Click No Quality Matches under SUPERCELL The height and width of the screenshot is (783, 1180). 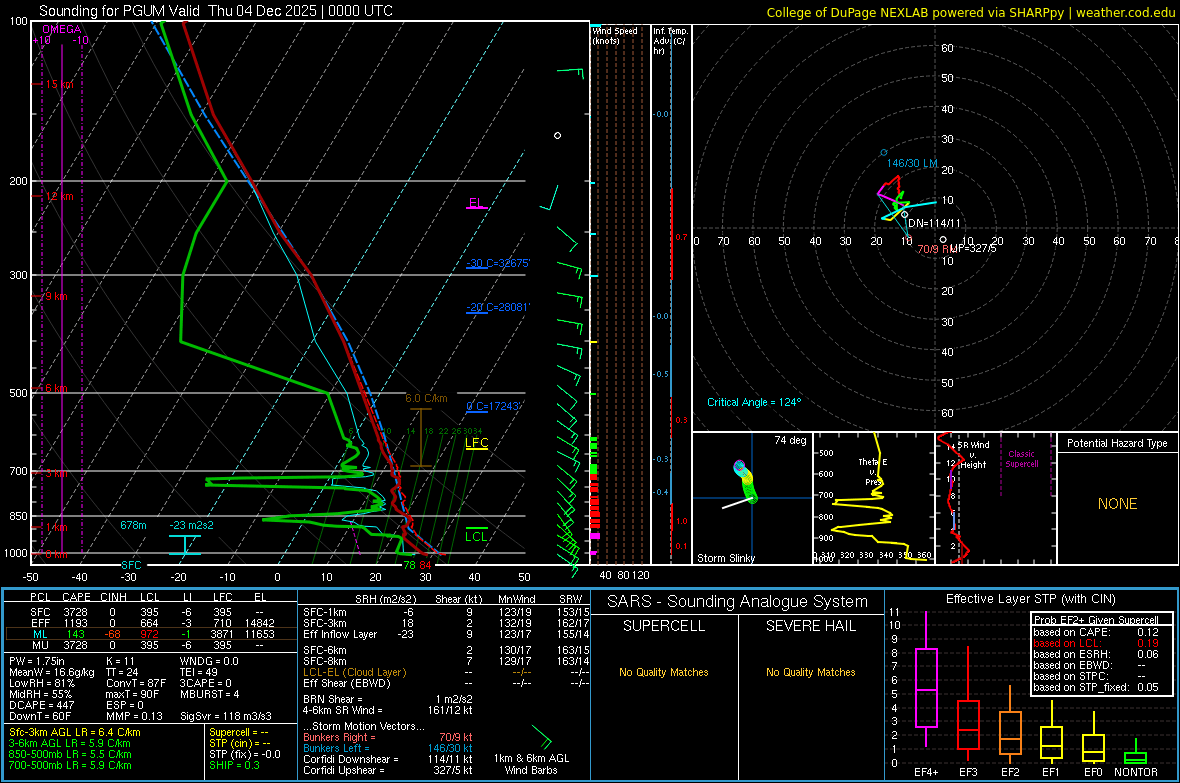(664, 672)
